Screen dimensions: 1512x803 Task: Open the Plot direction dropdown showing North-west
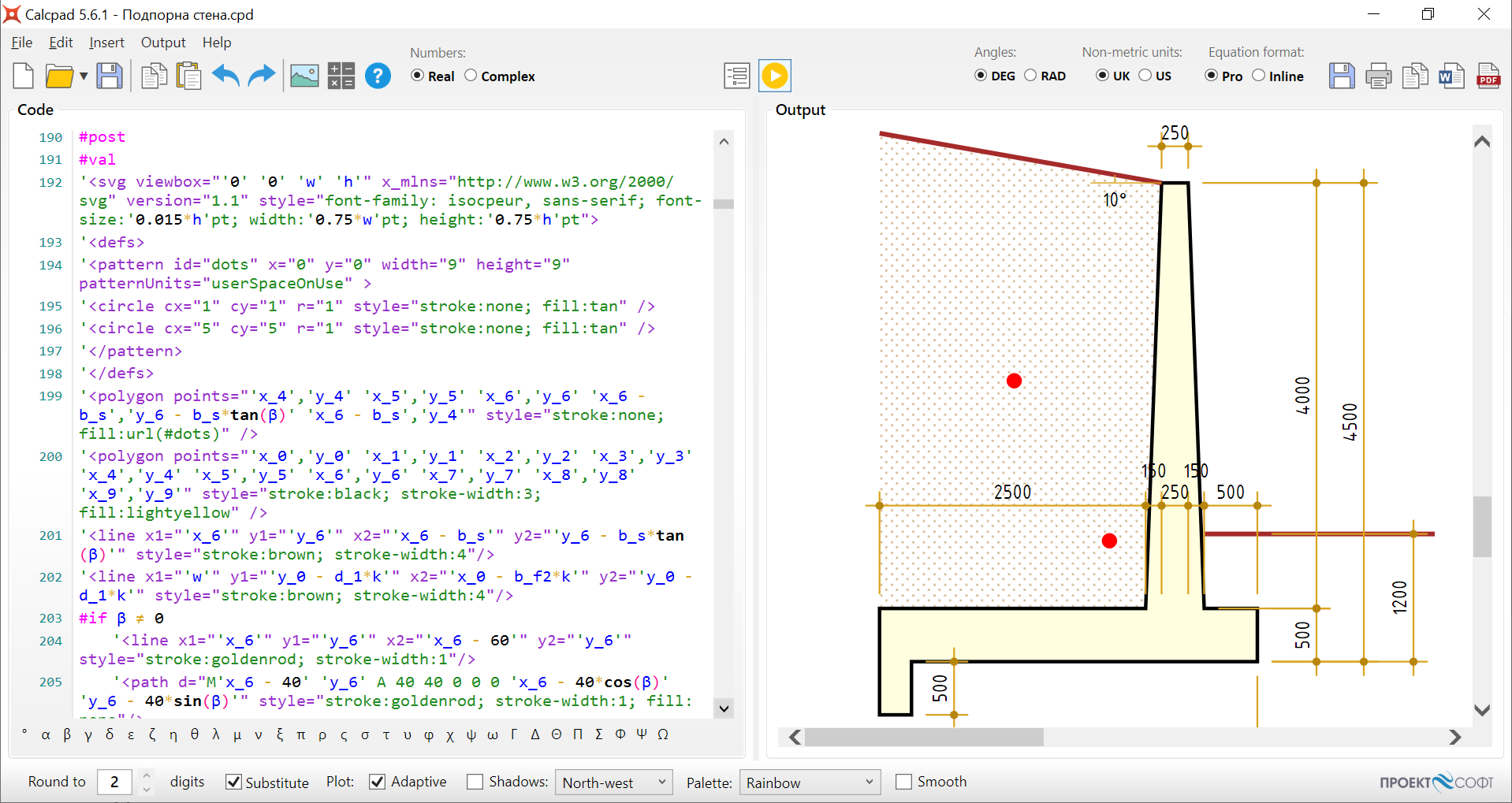[x=613, y=782]
